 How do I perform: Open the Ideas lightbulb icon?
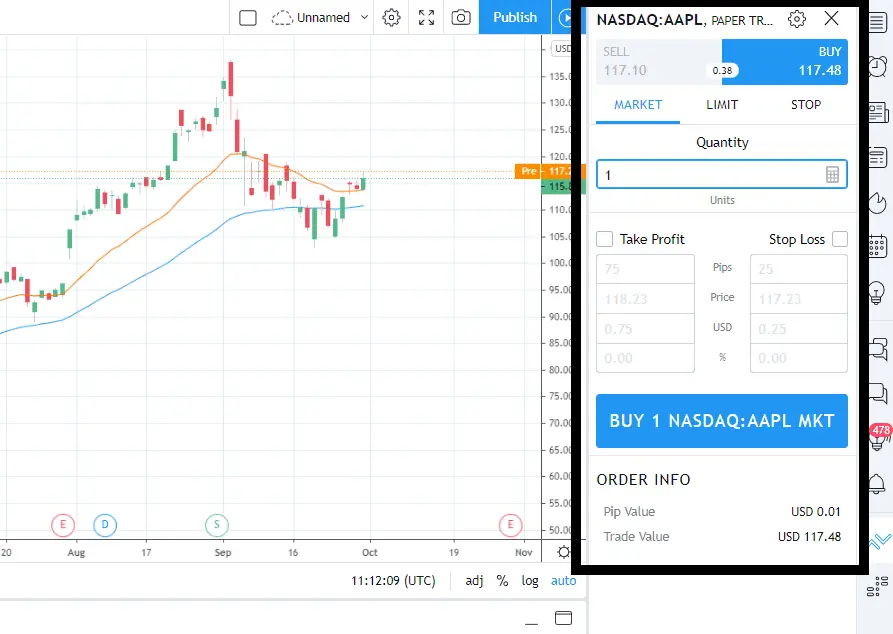878,290
